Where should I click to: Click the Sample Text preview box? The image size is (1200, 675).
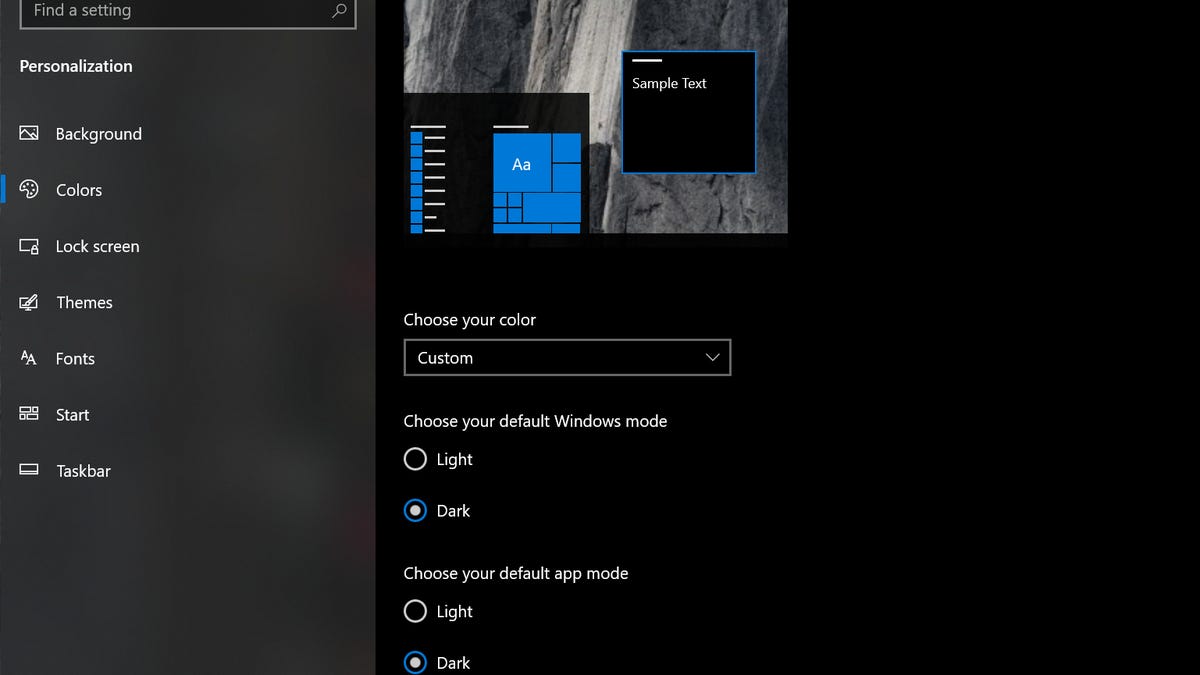pos(688,112)
